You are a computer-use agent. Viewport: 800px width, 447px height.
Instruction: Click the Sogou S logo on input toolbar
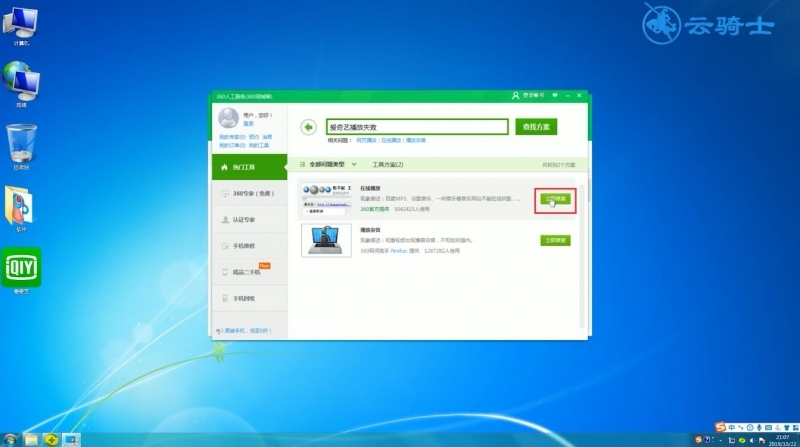coord(720,427)
